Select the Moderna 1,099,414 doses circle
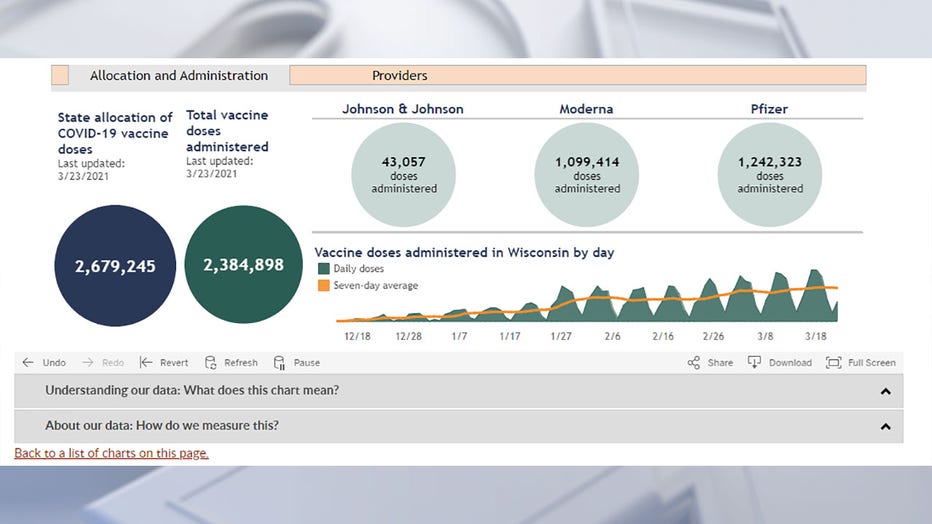The height and width of the screenshot is (524, 932). [x=587, y=175]
